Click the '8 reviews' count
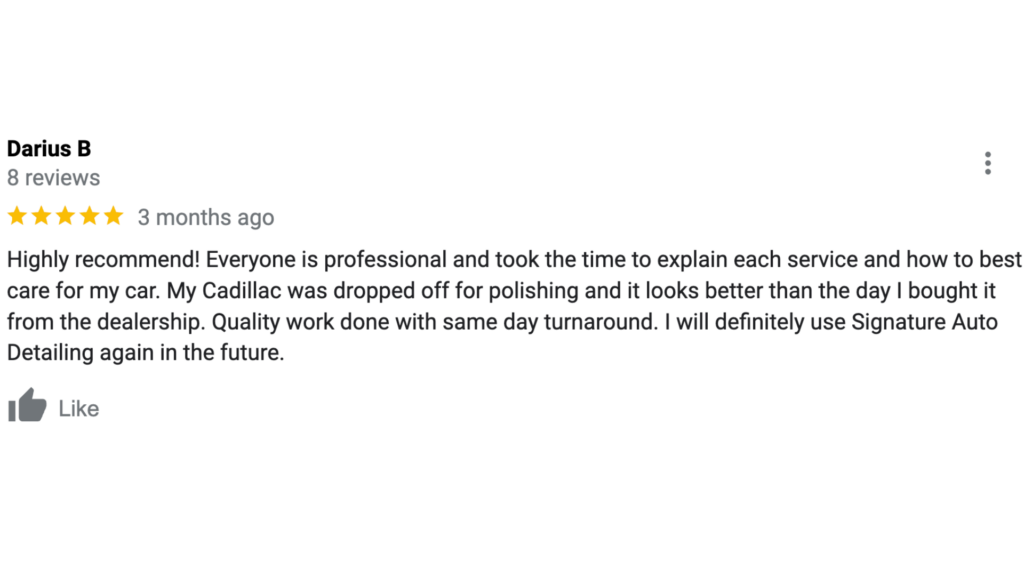The width and height of the screenshot is (1024, 576). [54, 178]
